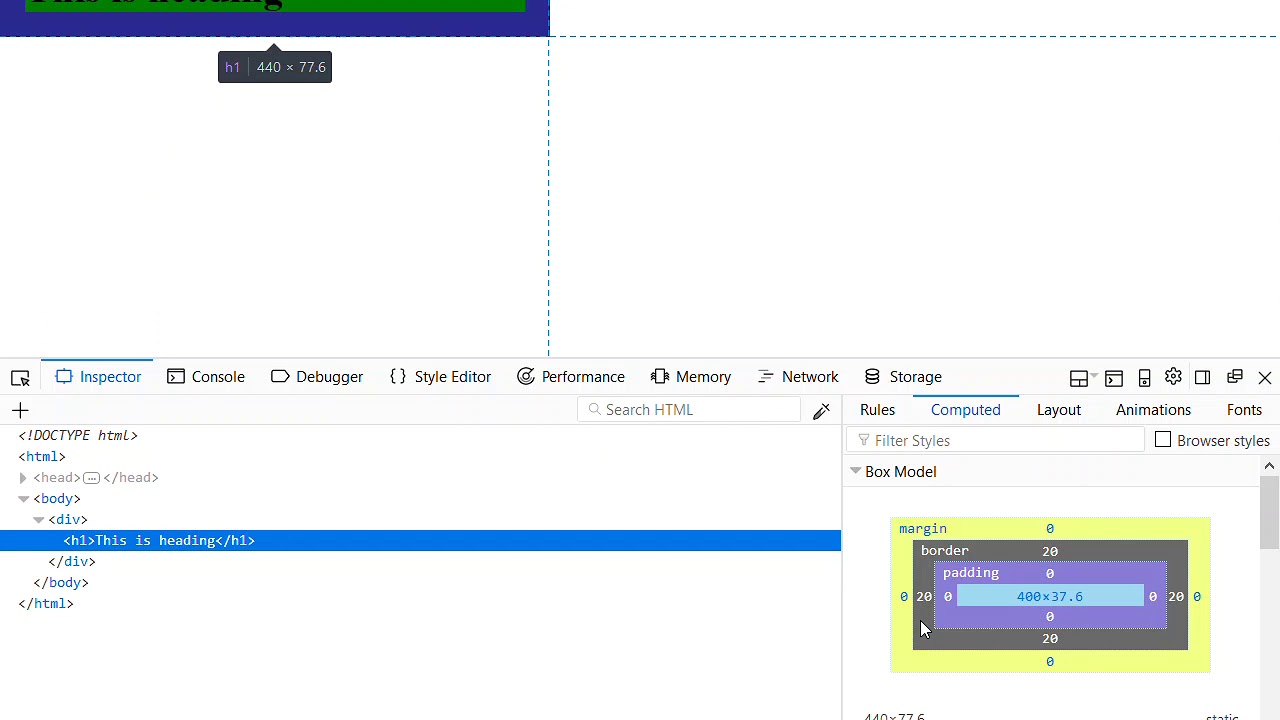The width and height of the screenshot is (1280, 720).
Task: Edit the border-right value 20
Action: tap(1176, 597)
